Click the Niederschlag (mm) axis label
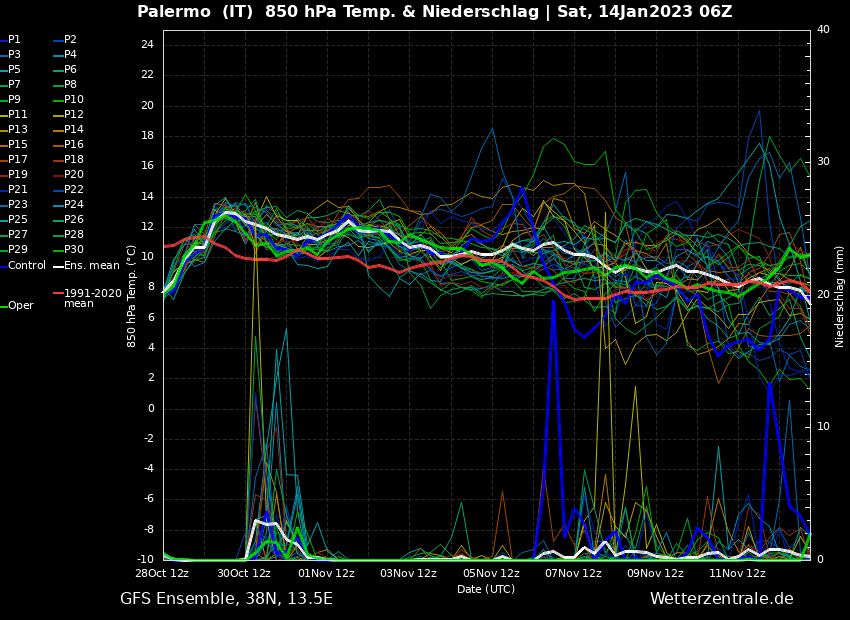This screenshot has width=850, height=620. click(x=840, y=296)
